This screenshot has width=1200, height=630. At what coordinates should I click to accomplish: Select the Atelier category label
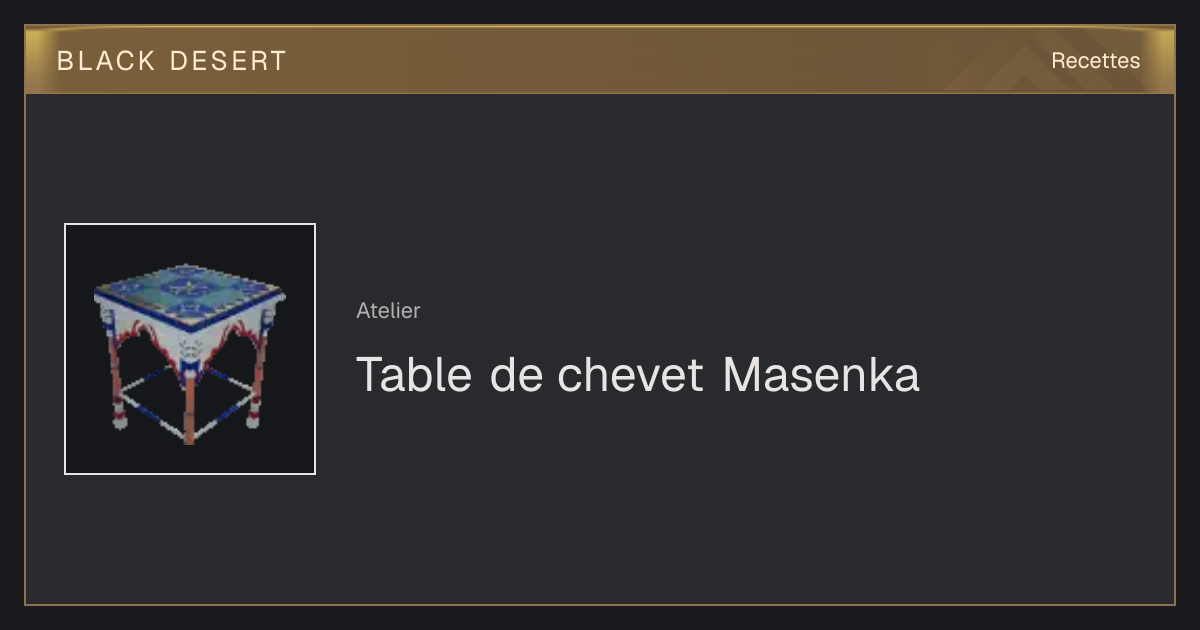(388, 310)
